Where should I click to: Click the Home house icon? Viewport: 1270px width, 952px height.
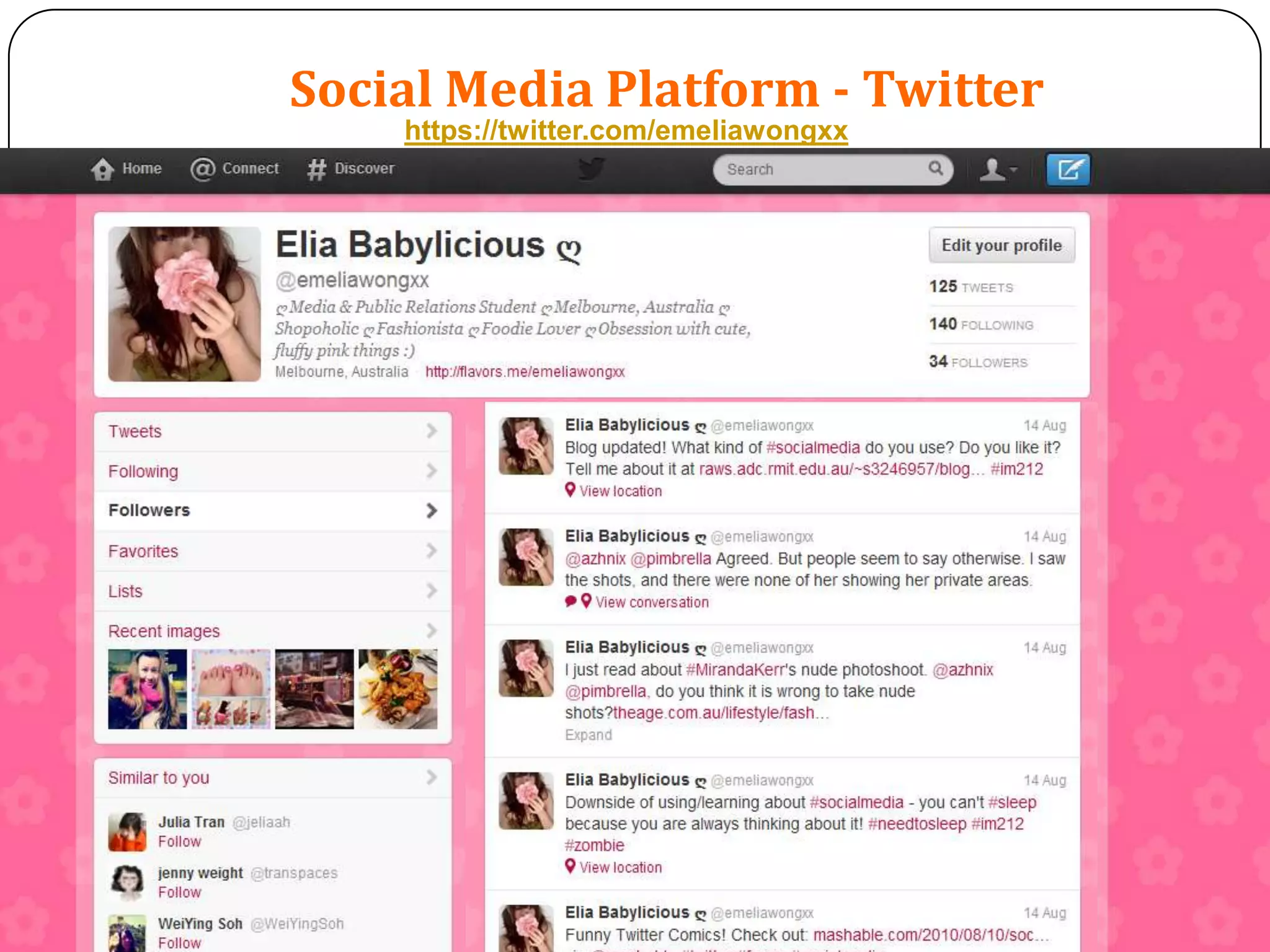102,169
